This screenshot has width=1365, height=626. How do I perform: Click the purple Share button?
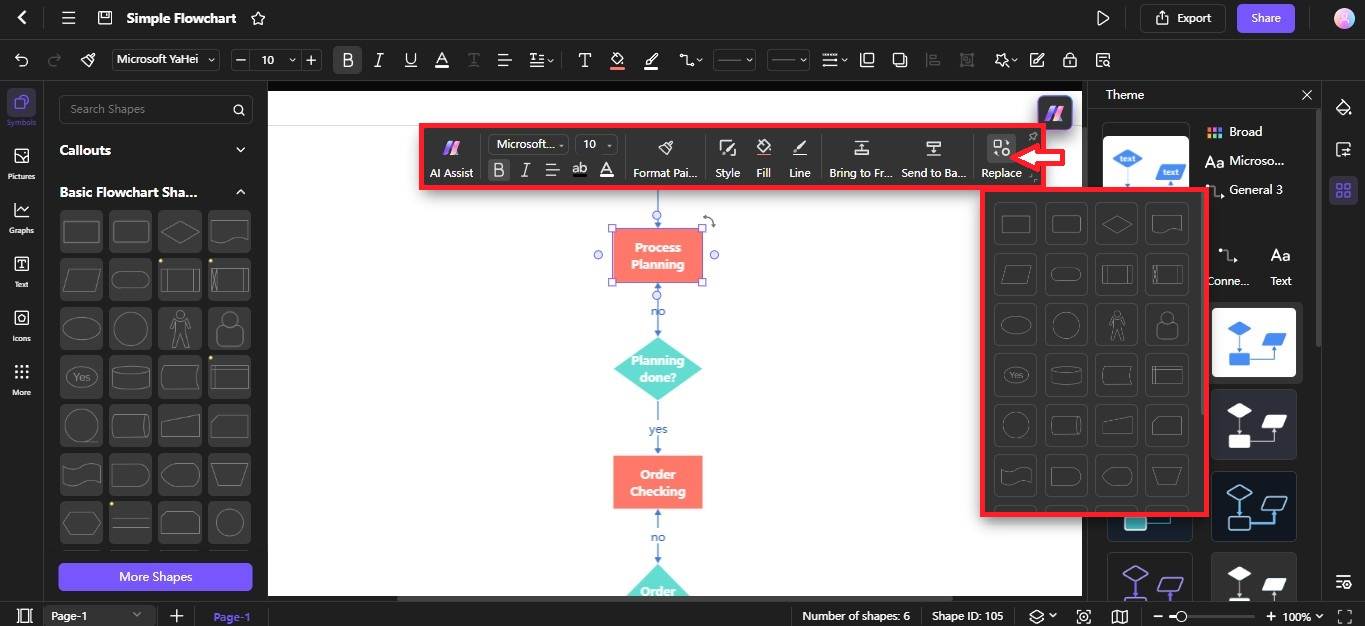click(x=1265, y=18)
